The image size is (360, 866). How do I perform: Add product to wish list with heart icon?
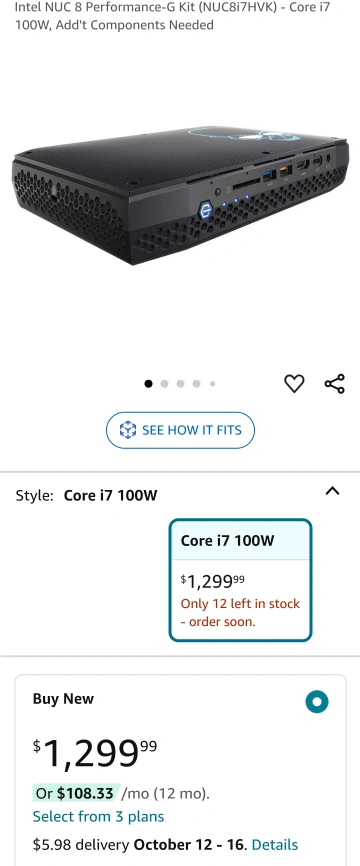coord(294,383)
